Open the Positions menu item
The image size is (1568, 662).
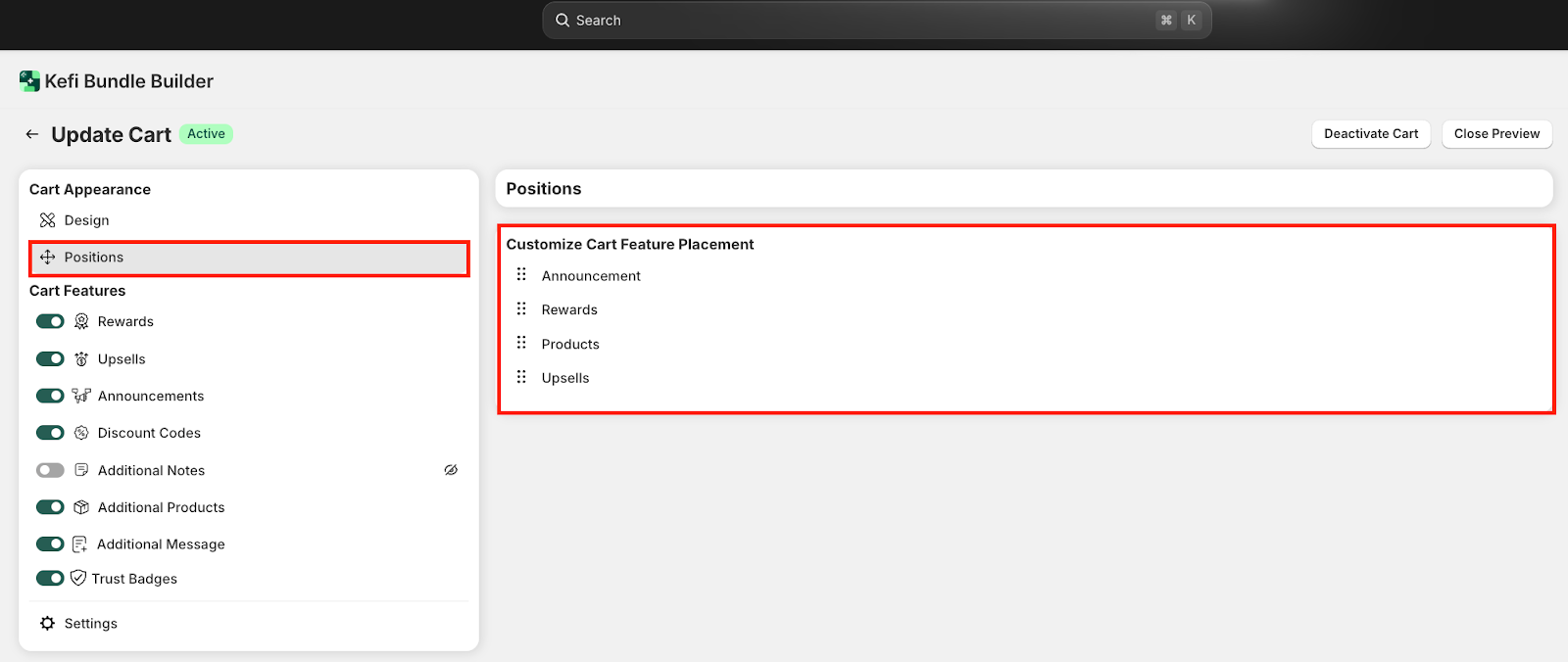94,258
